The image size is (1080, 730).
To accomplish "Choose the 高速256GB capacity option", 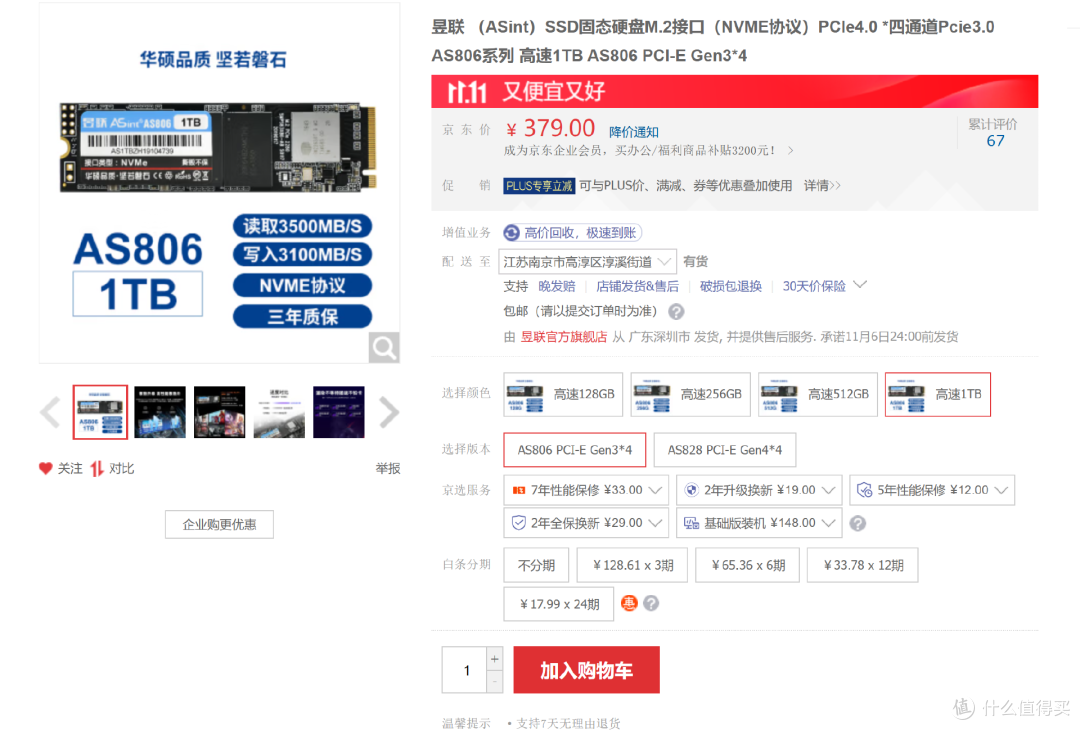I will 691,395.
